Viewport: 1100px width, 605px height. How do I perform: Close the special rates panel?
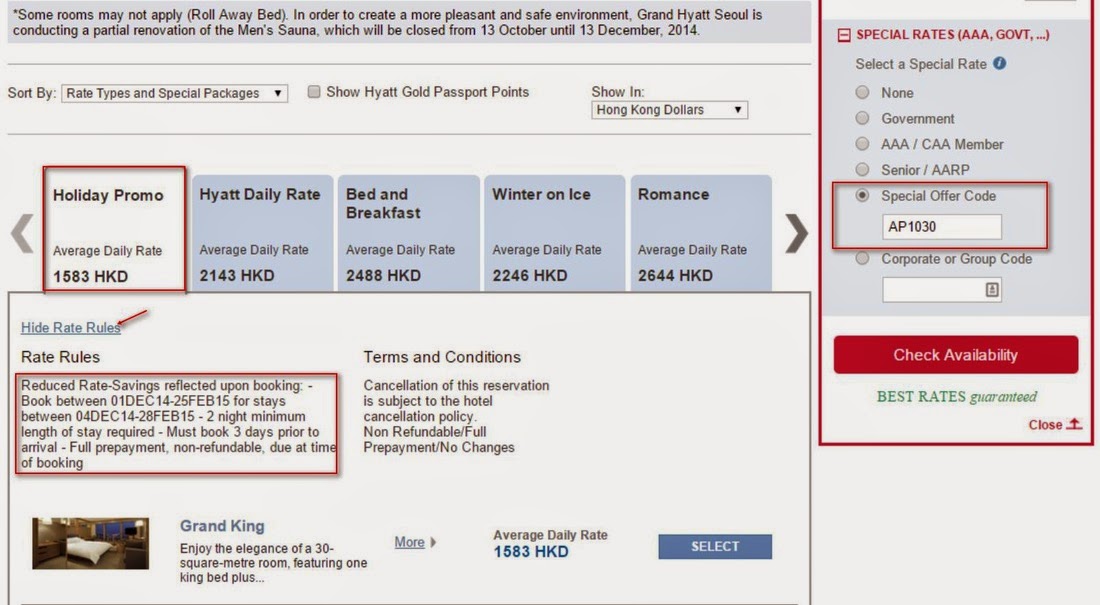click(1054, 425)
